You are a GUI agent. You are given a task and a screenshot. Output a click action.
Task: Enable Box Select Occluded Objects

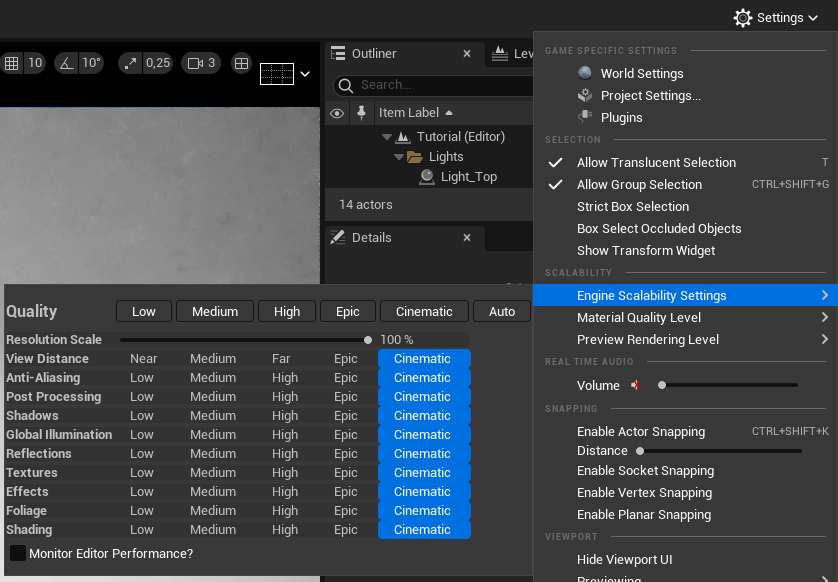pos(686,228)
